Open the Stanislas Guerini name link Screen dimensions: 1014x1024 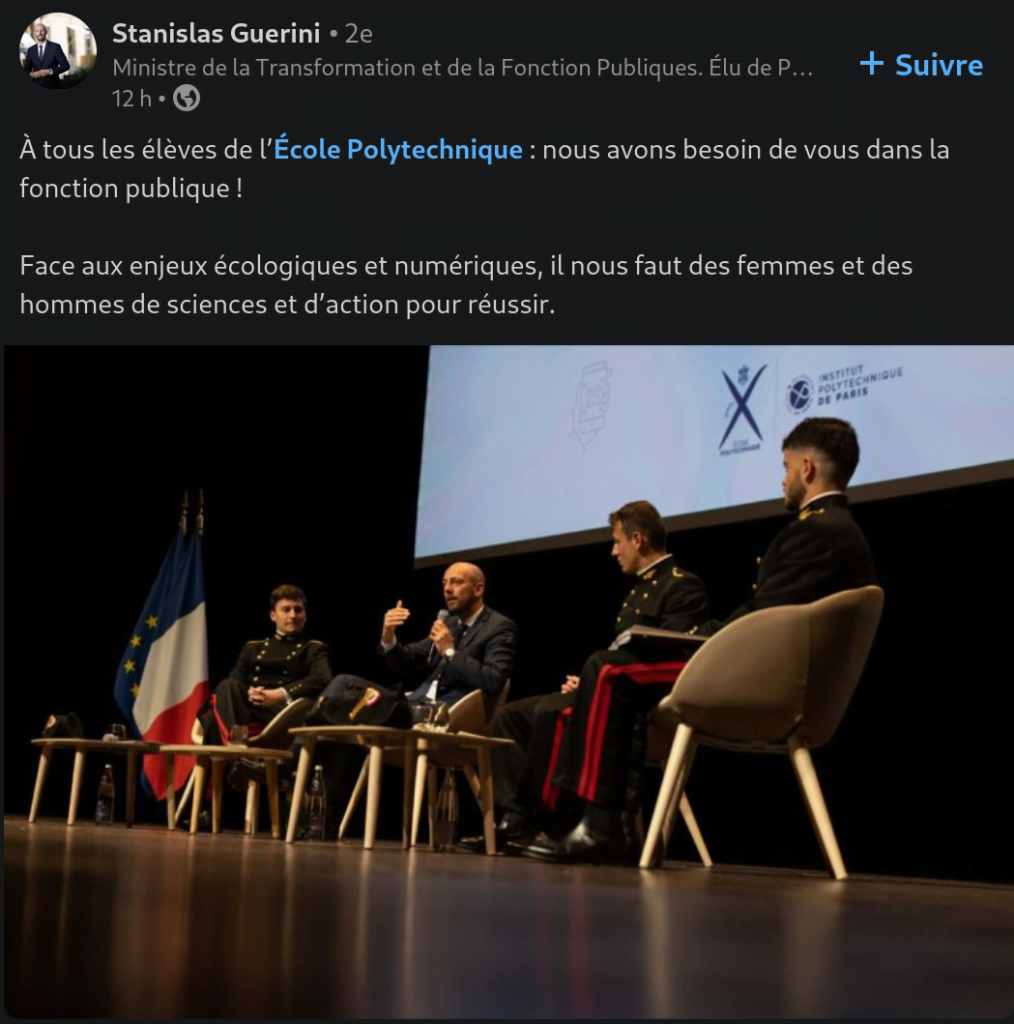coord(216,33)
